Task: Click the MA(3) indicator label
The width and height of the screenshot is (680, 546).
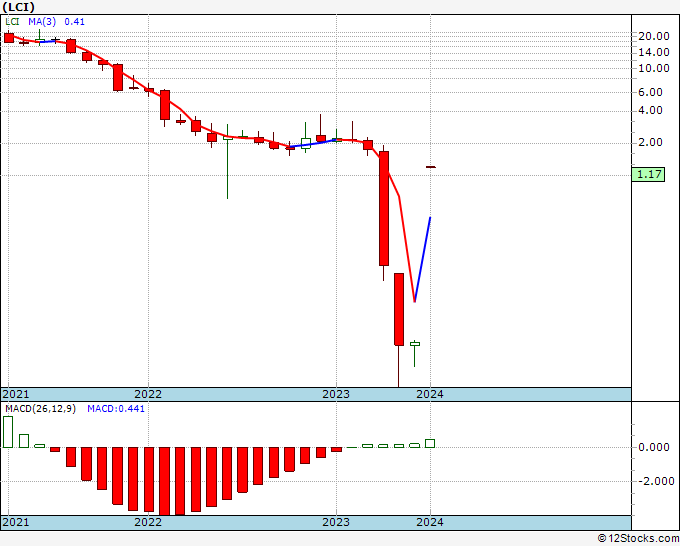Action: click(x=42, y=22)
